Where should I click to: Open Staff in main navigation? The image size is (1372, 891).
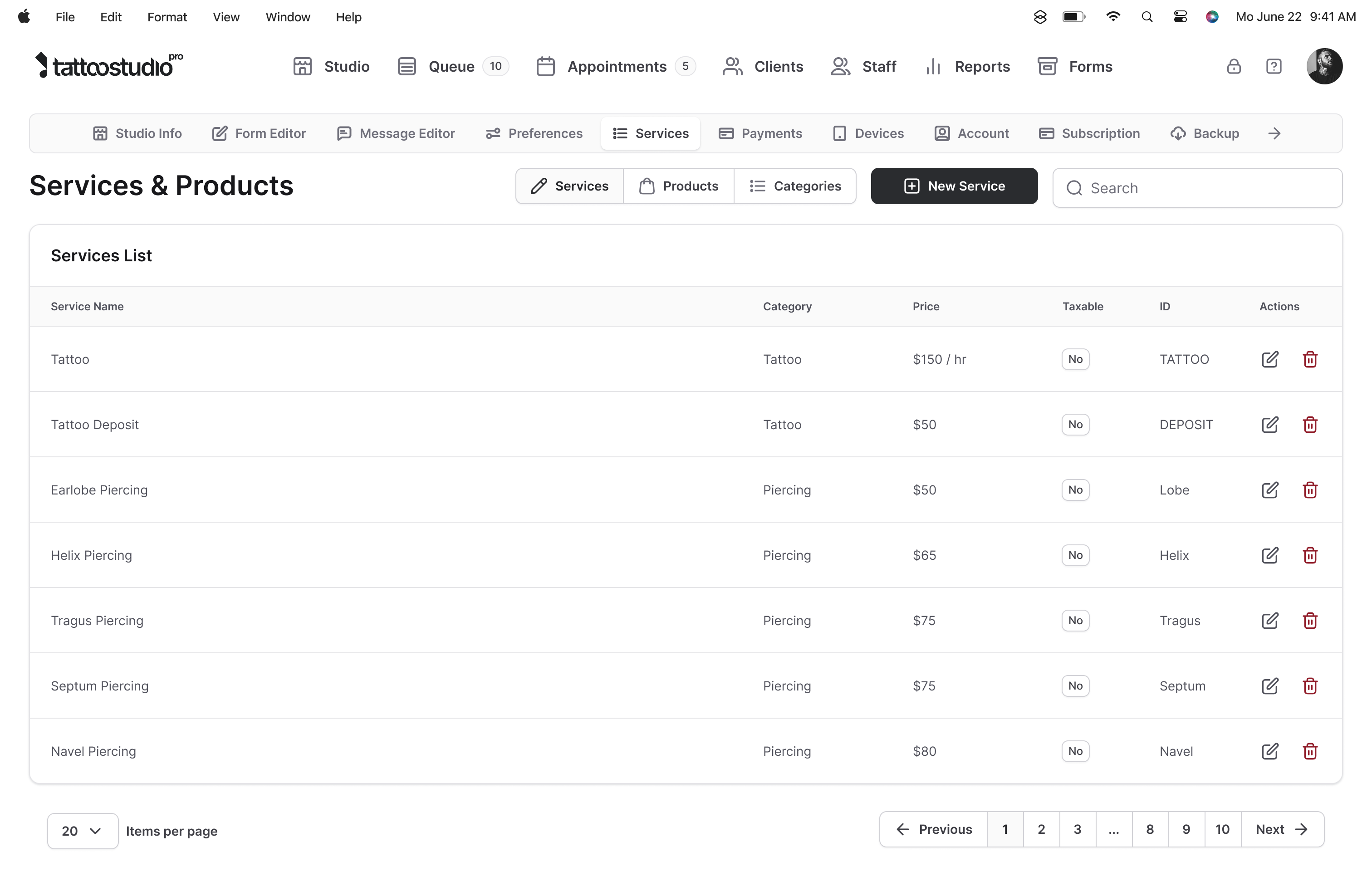(x=863, y=66)
